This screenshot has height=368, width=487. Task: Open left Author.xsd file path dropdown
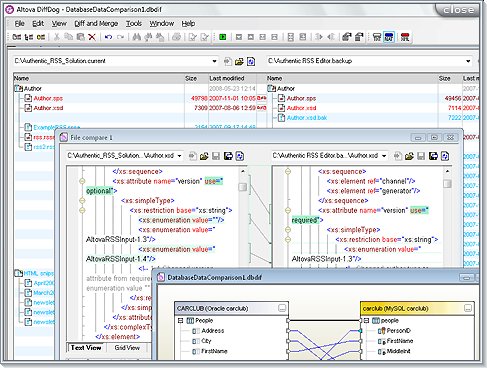tap(179, 156)
